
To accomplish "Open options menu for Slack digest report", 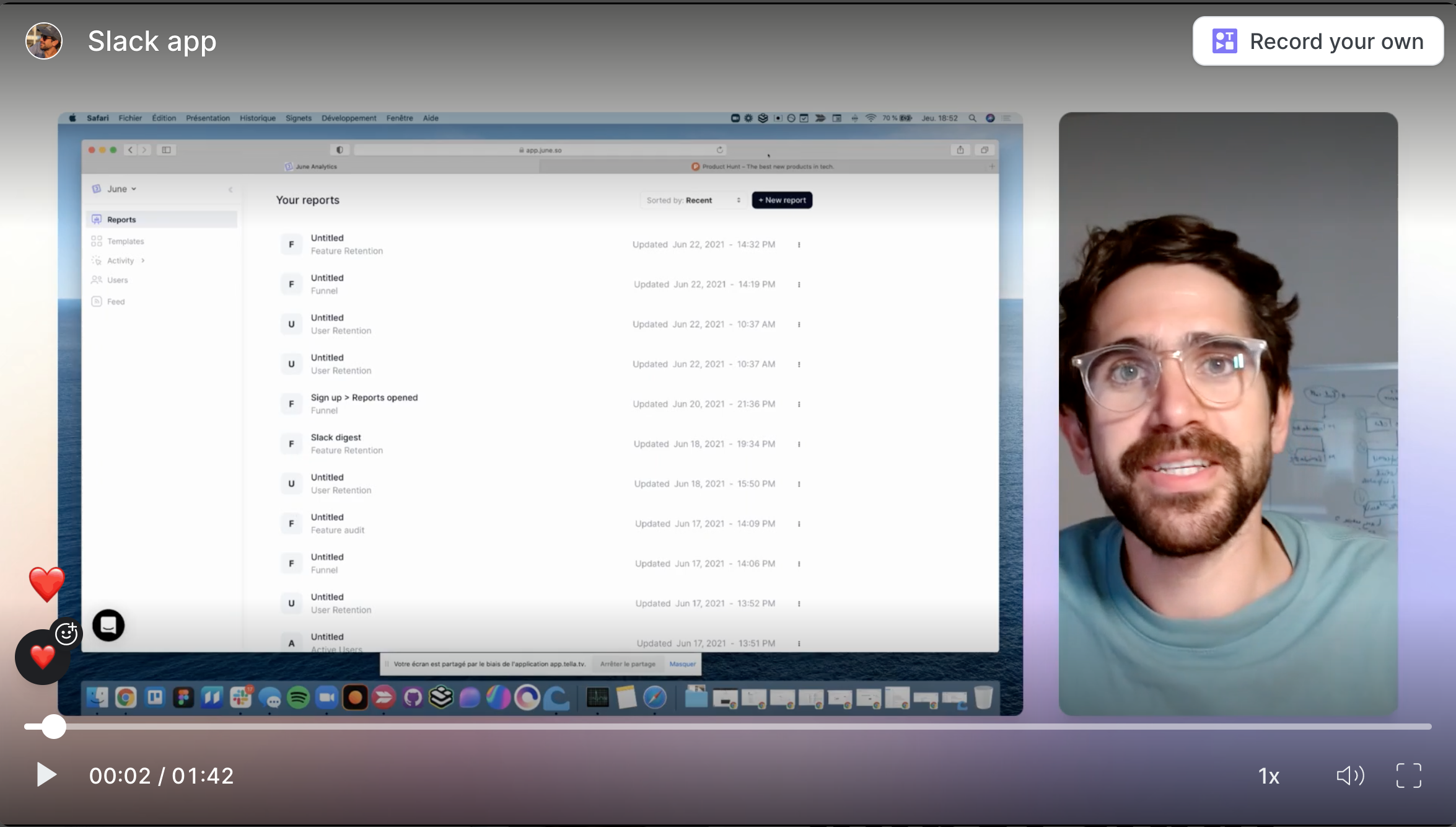I will 799,444.
